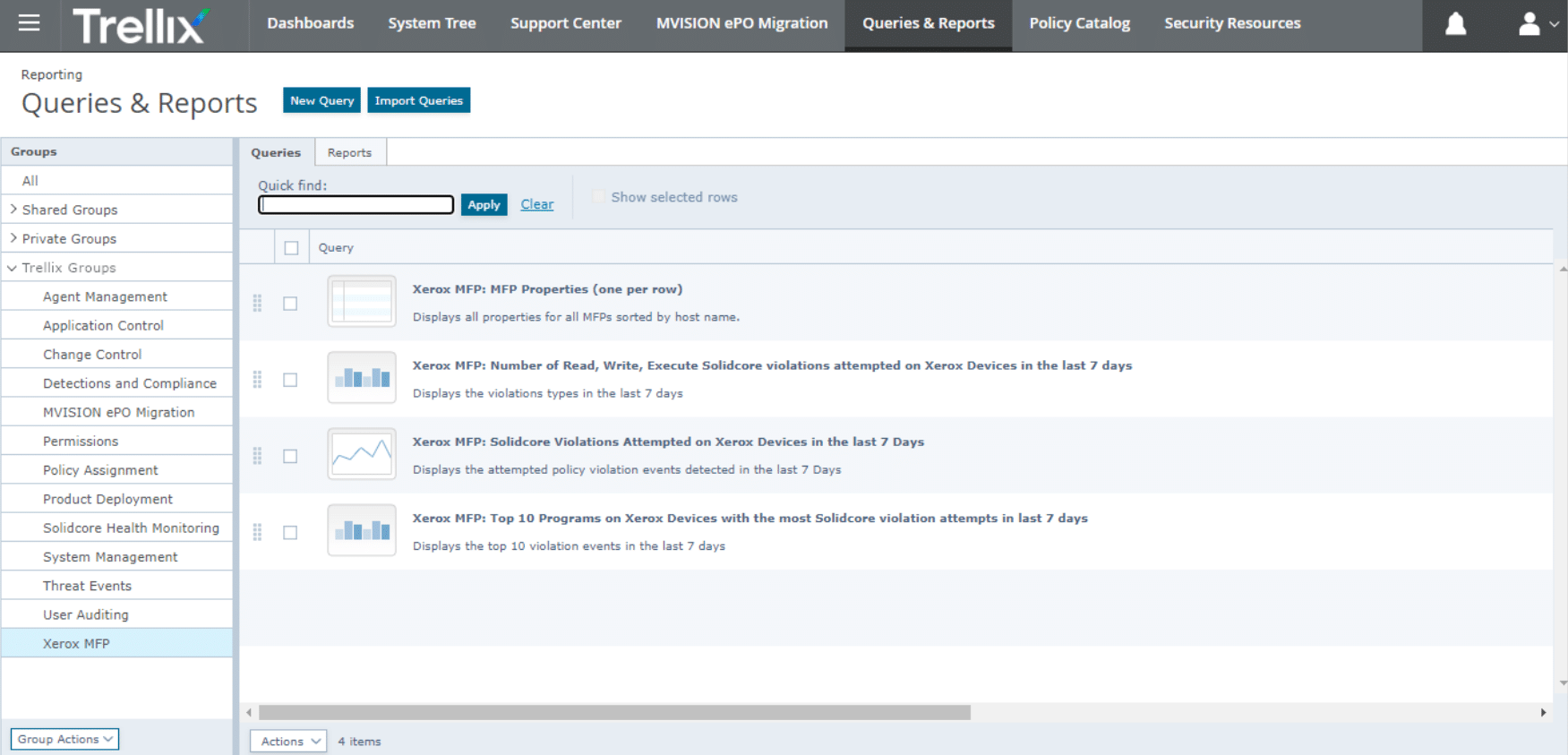Expand Shared Groups in the tree
This screenshot has width=1568, height=755.
pos(13,209)
